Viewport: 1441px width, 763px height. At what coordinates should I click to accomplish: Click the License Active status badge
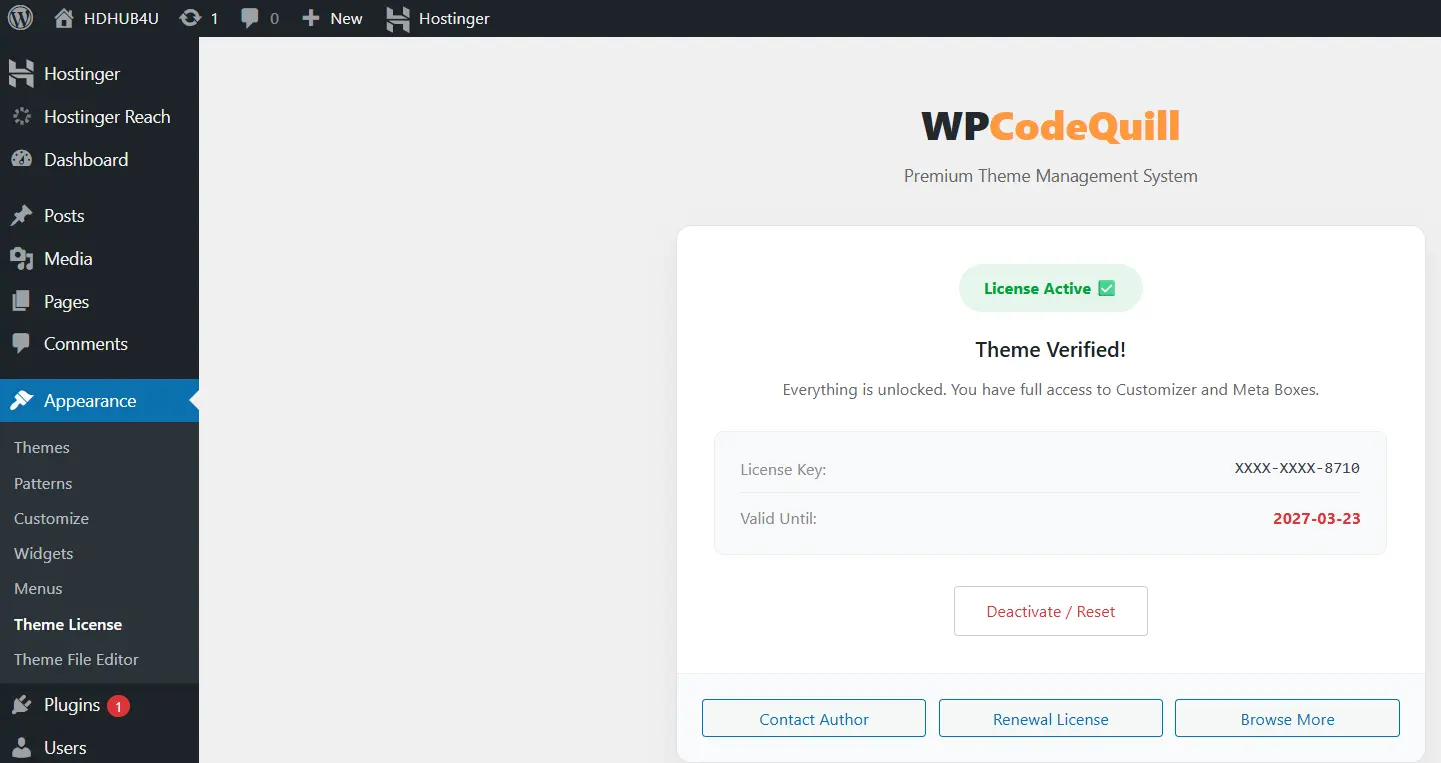point(1050,289)
